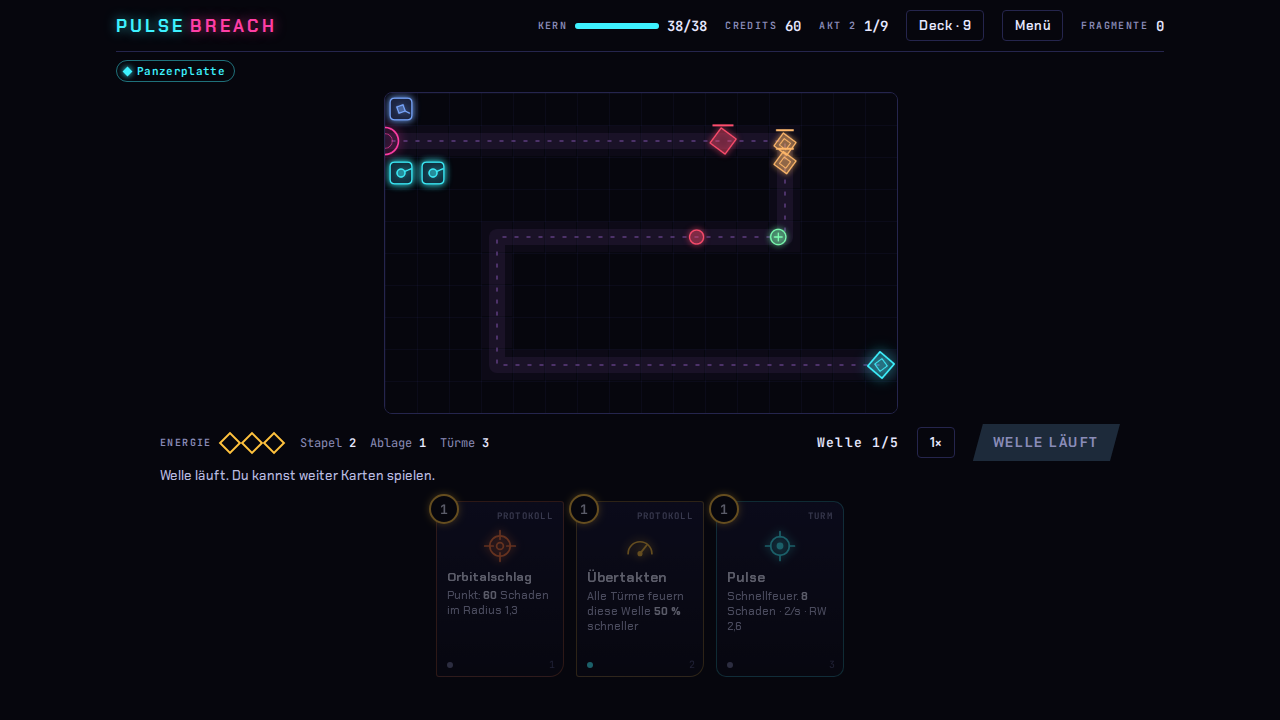Target the red circle enemy on the path

[696, 237]
